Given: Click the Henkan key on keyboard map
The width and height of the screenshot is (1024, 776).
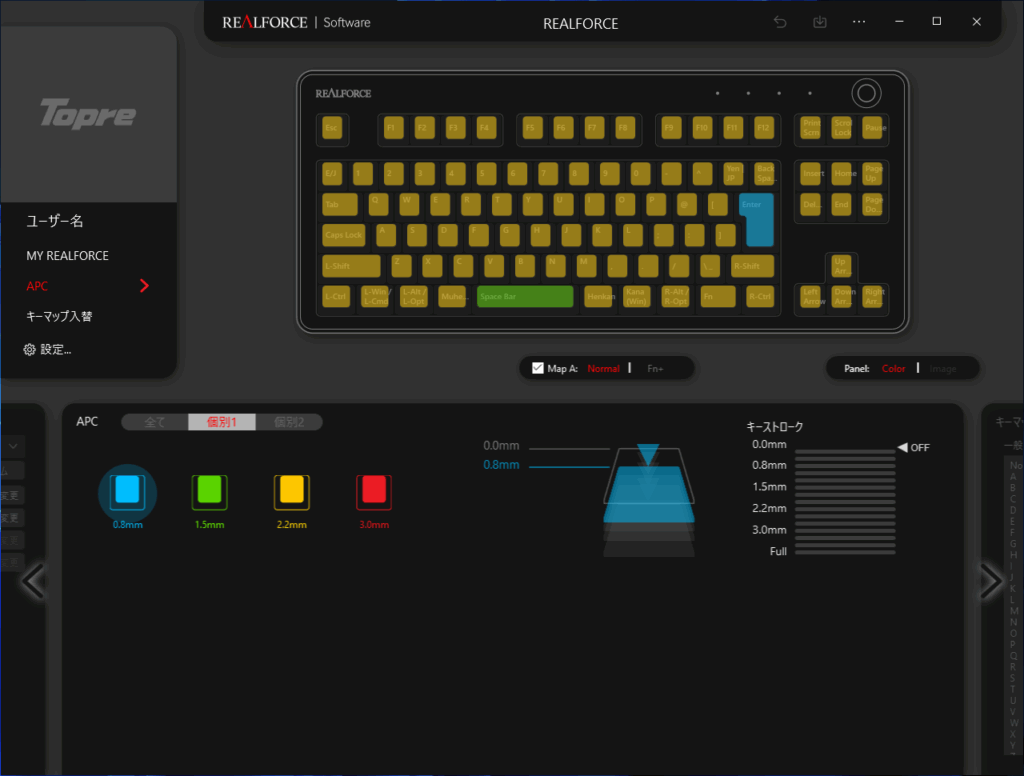Looking at the screenshot, I should 599,297.
